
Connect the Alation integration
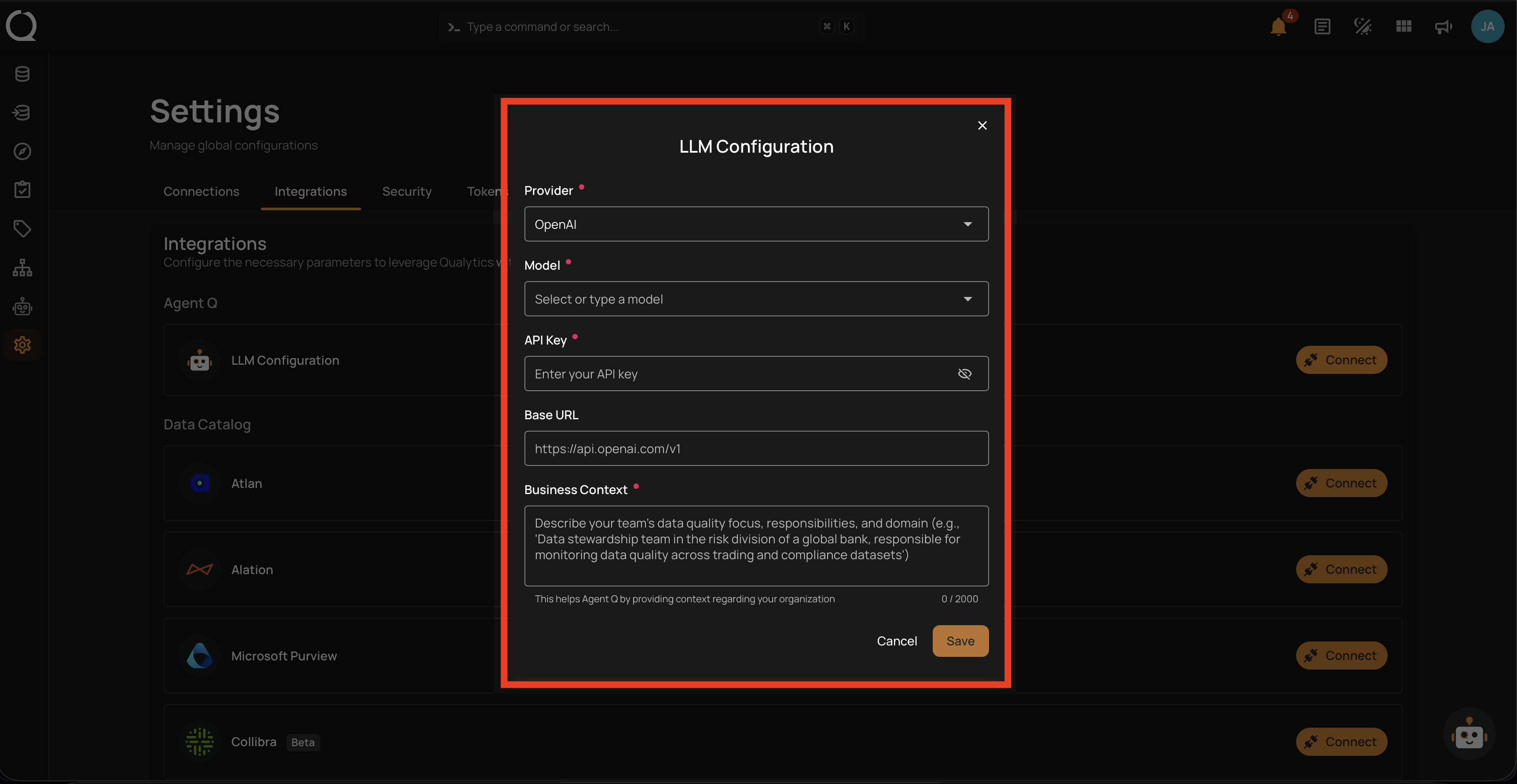tap(1341, 569)
